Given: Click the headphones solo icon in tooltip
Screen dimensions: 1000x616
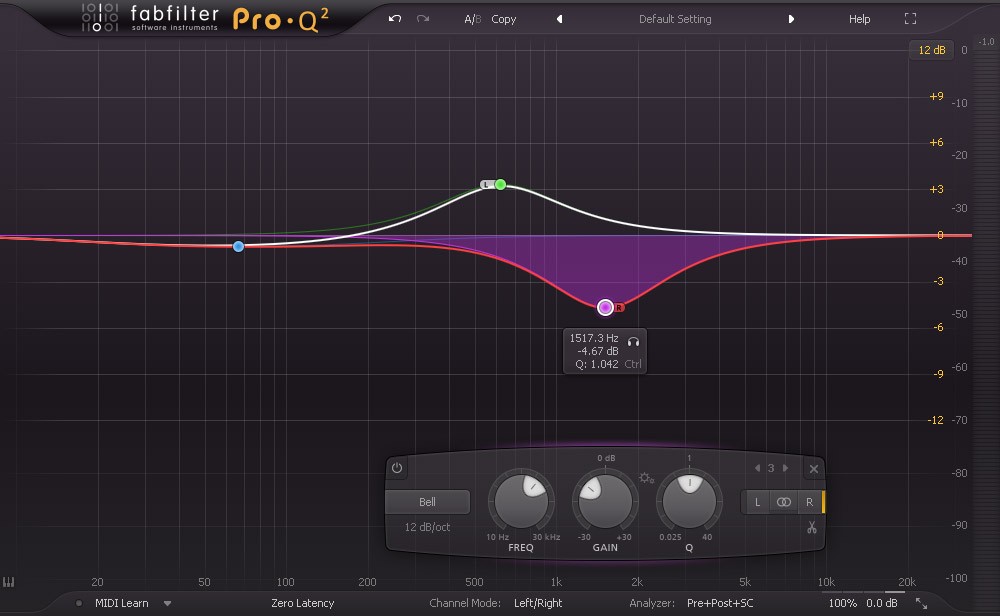Looking at the screenshot, I should pyautogui.click(x=633, y=342).
